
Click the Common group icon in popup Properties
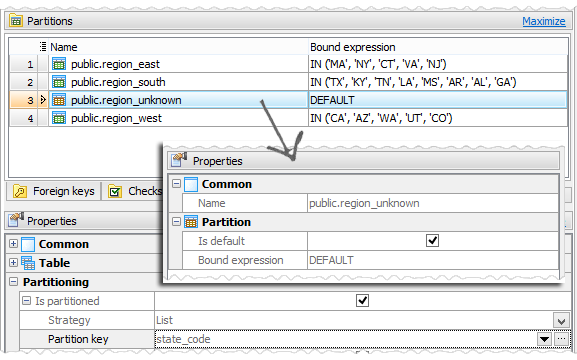click(191, 184)
